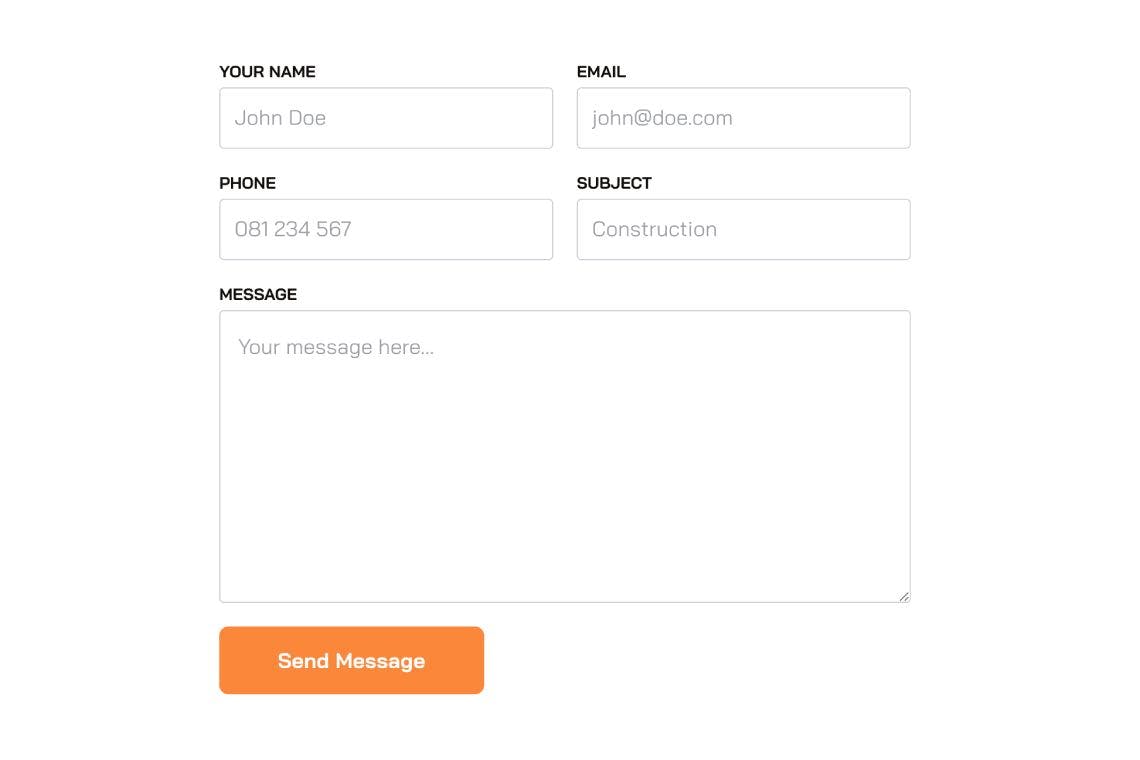This screenshot has width=1140, height=760.
Task: Click the orange Send Message button
Action: coord(351,660)
